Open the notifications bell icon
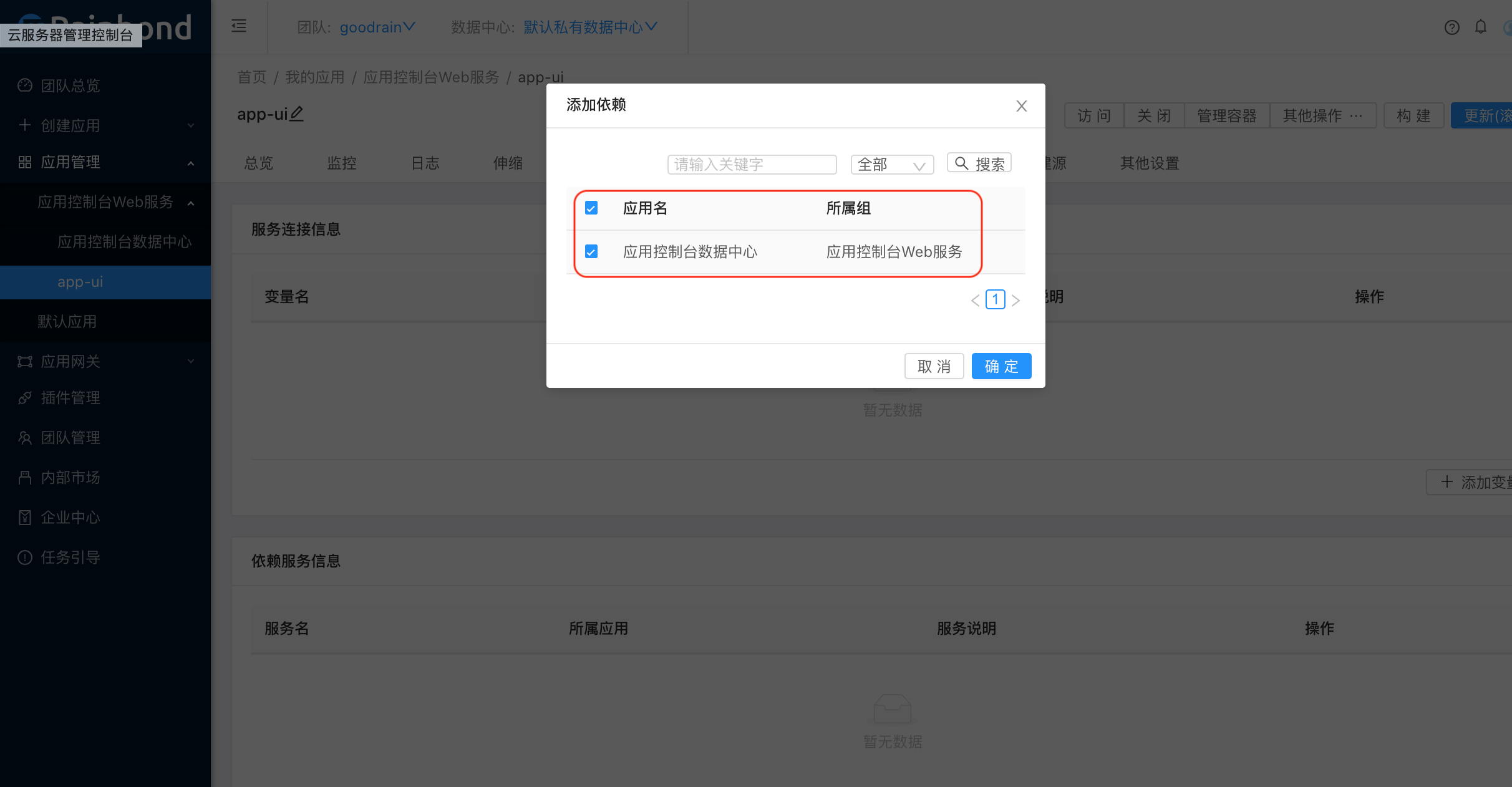This screenshot has width=1512, height=787. 1480,27
